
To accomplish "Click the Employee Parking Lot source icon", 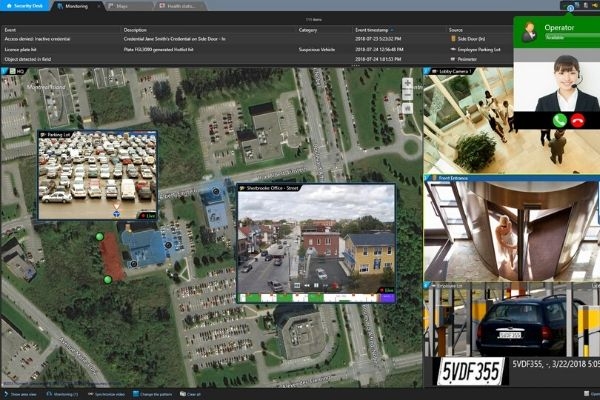I will coord(453,49).
